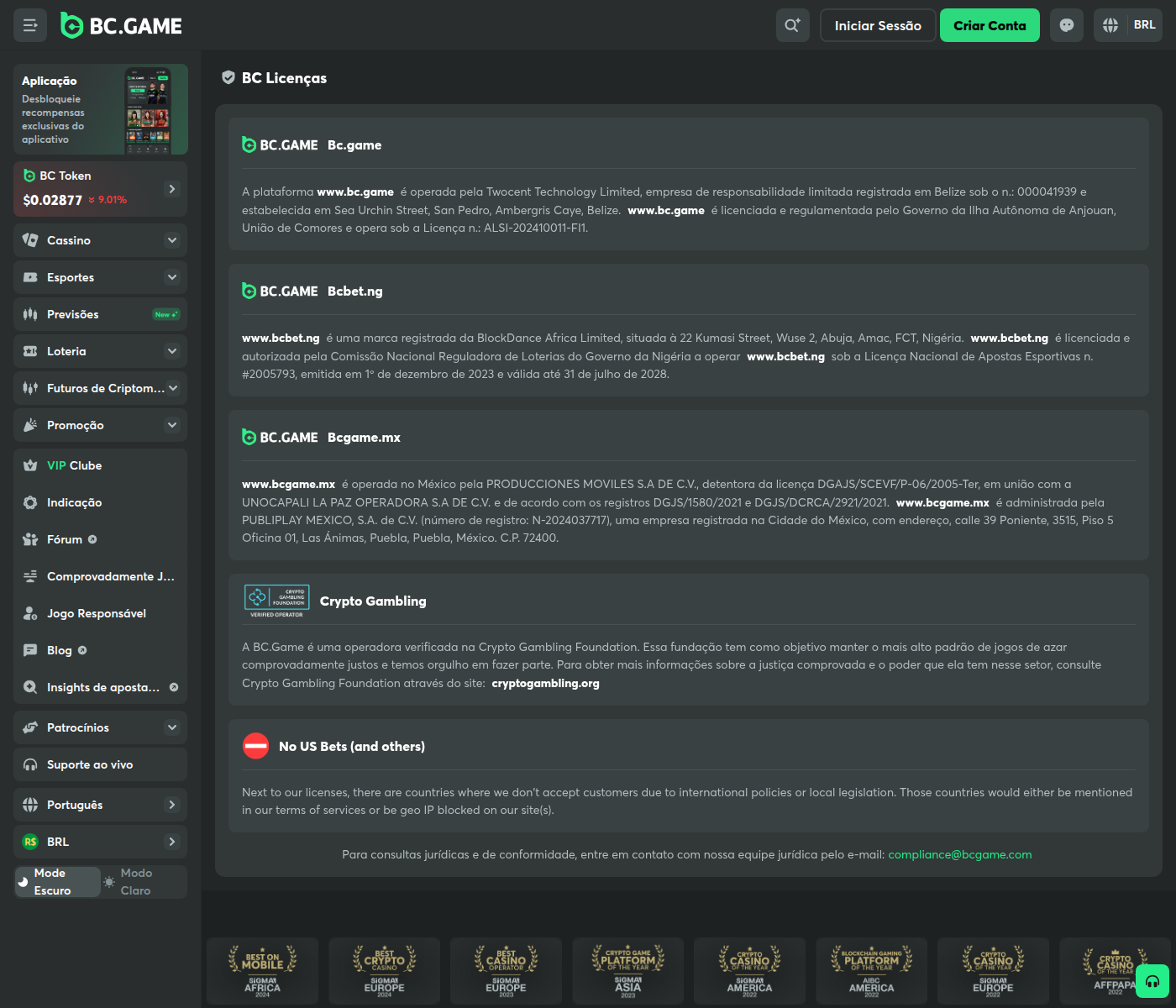Open the BC Token details arrow

[172, 189]
